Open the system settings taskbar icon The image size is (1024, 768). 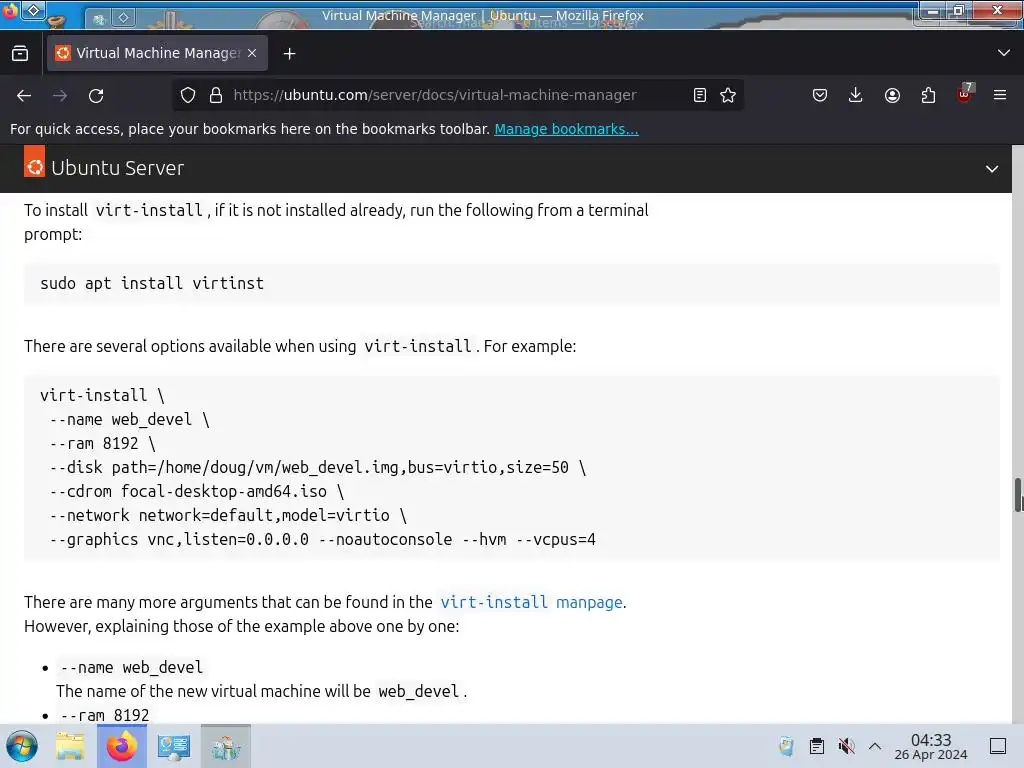[x=174, y=746]
